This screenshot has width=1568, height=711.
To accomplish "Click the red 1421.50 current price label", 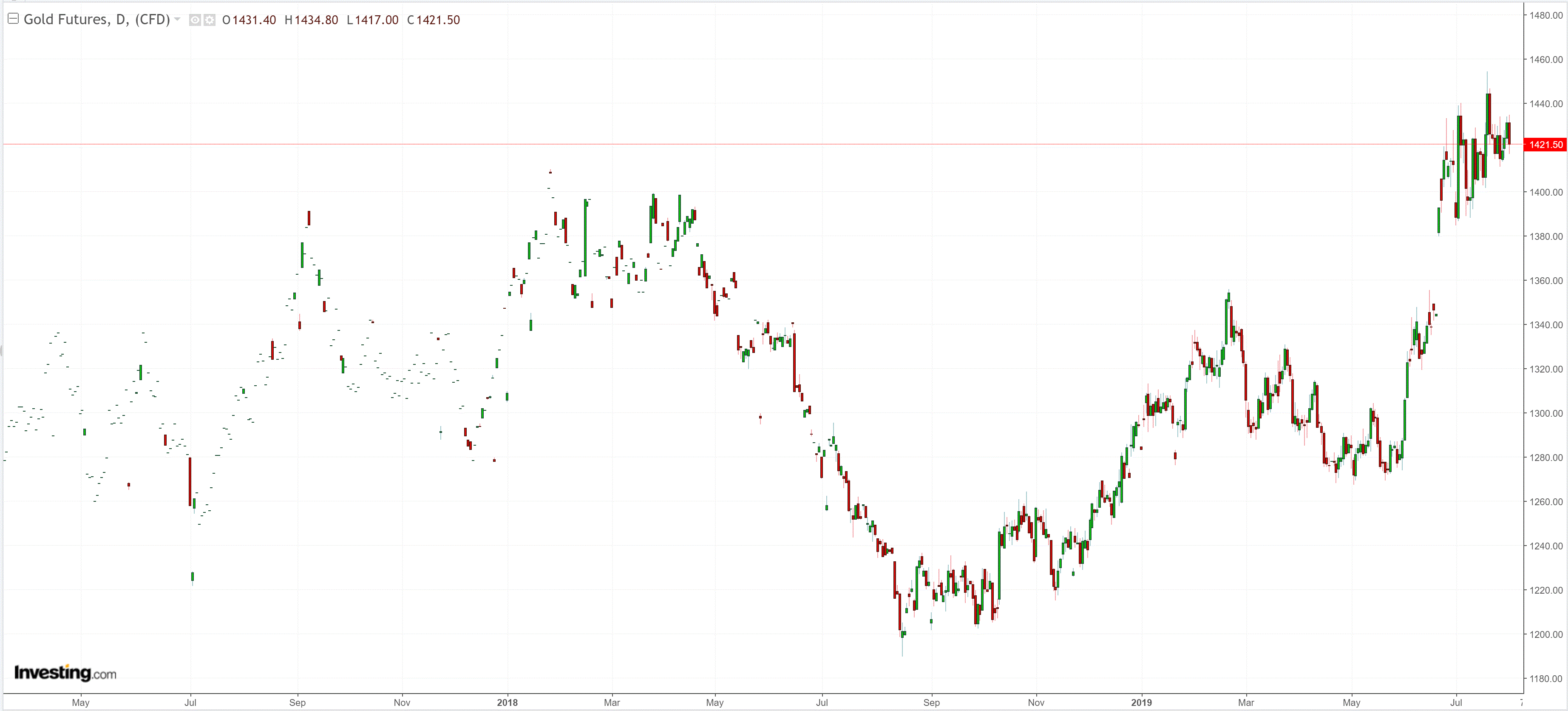I will pos(1545,144).
